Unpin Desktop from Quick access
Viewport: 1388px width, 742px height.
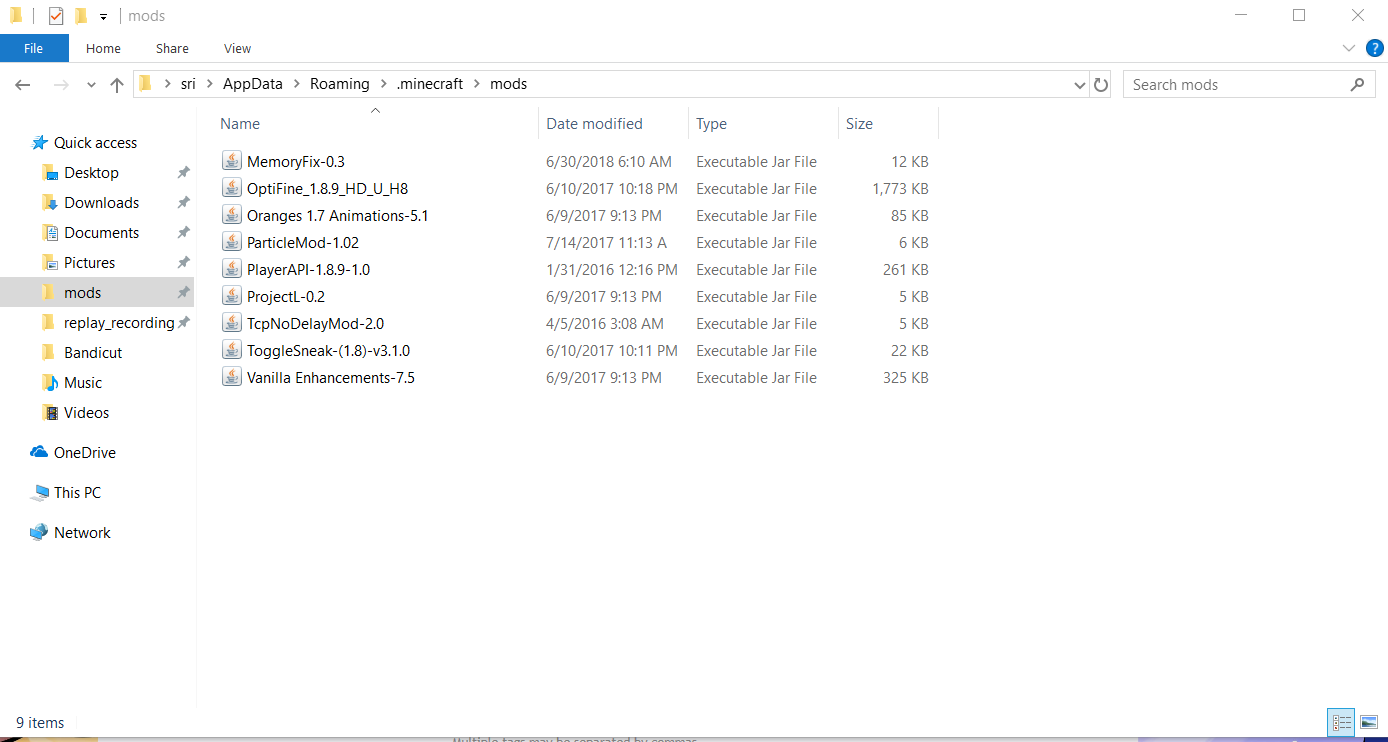(x=183, y=173)
